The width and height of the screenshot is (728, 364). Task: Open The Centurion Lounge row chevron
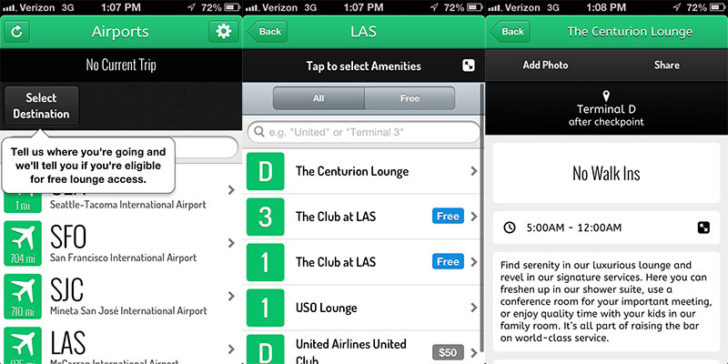pos(474,171)
